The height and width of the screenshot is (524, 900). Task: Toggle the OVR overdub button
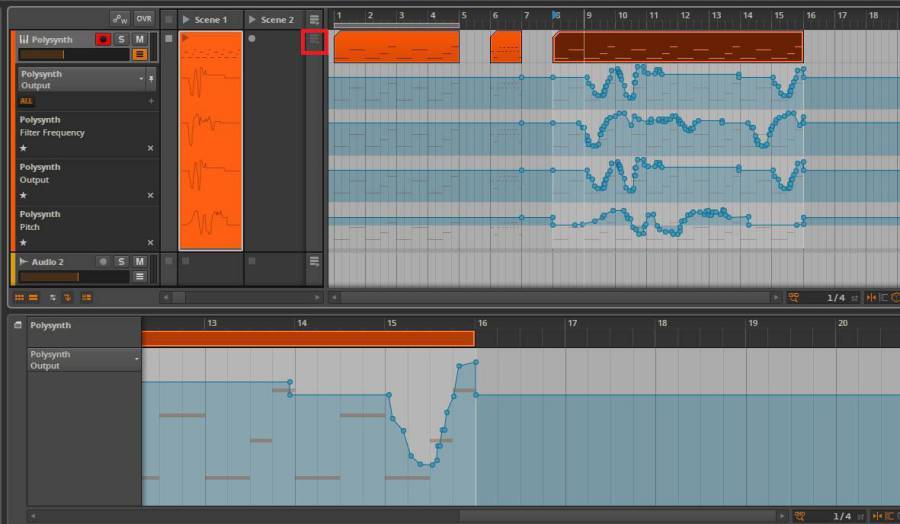144,19
